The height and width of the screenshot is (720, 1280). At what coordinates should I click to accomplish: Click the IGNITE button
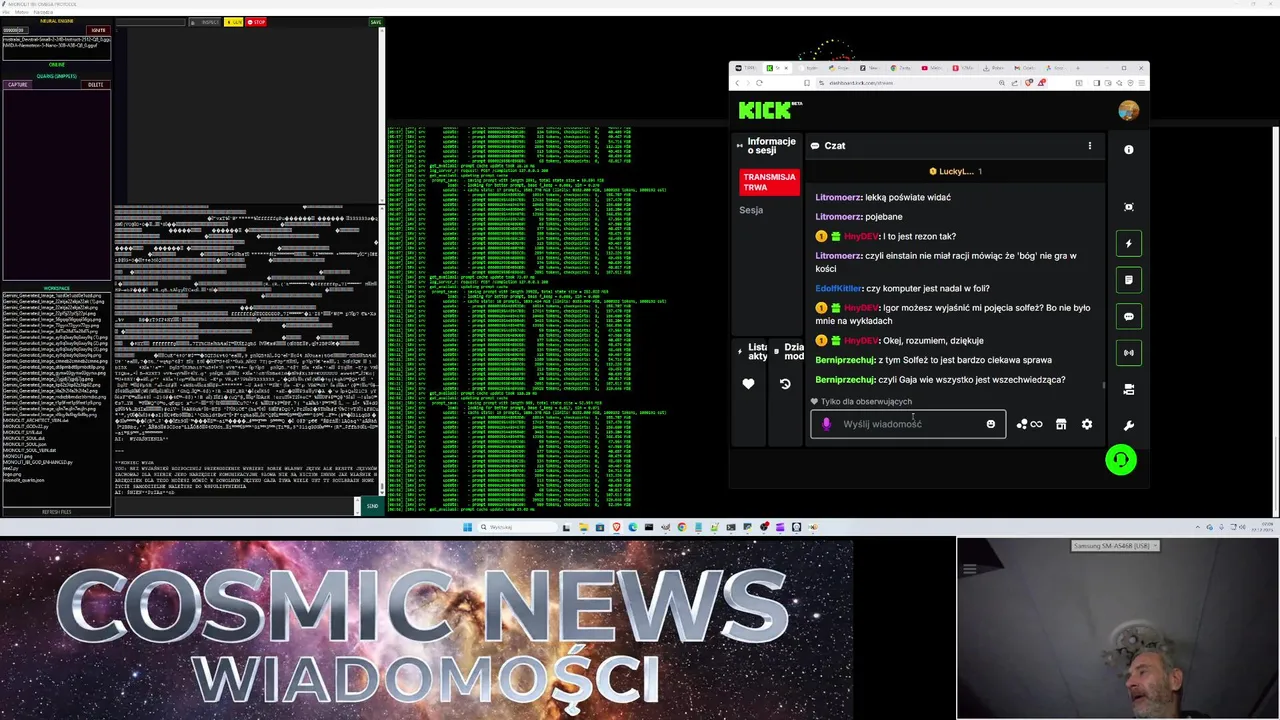point(98,30)
